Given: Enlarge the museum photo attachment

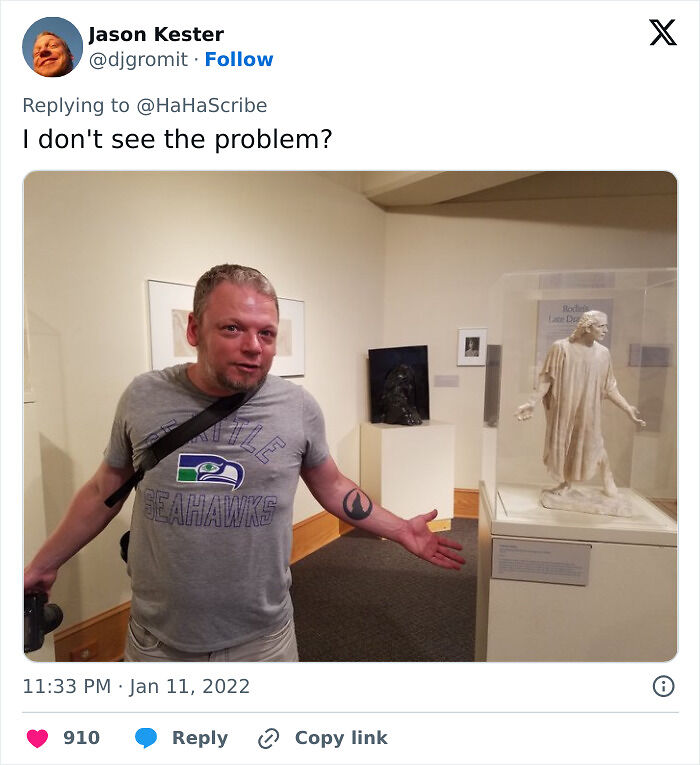Looking at the screenshot, I should coord(350,416).
